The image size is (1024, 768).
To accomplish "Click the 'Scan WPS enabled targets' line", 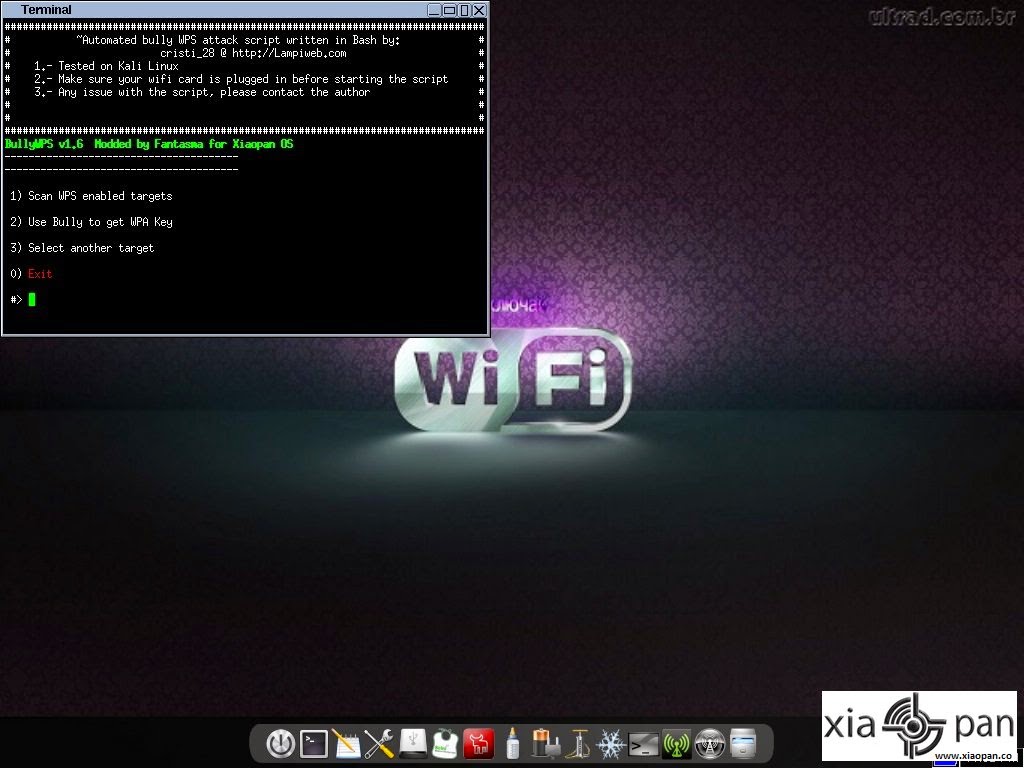I will pyautogui.click(x=91, y=196).
